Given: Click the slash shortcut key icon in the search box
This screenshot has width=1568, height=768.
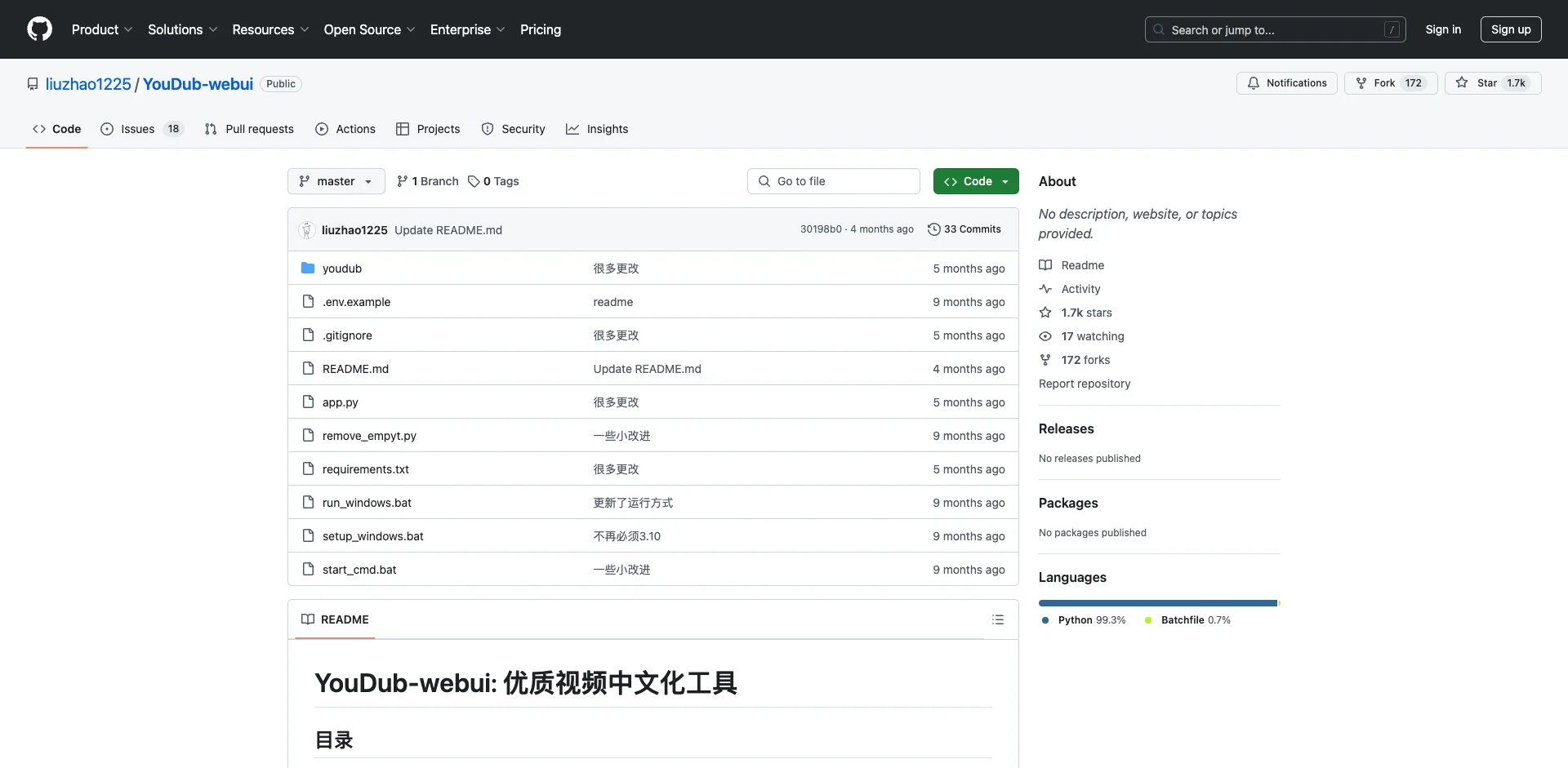Looking at the screenshot, I should point(1392,29).
